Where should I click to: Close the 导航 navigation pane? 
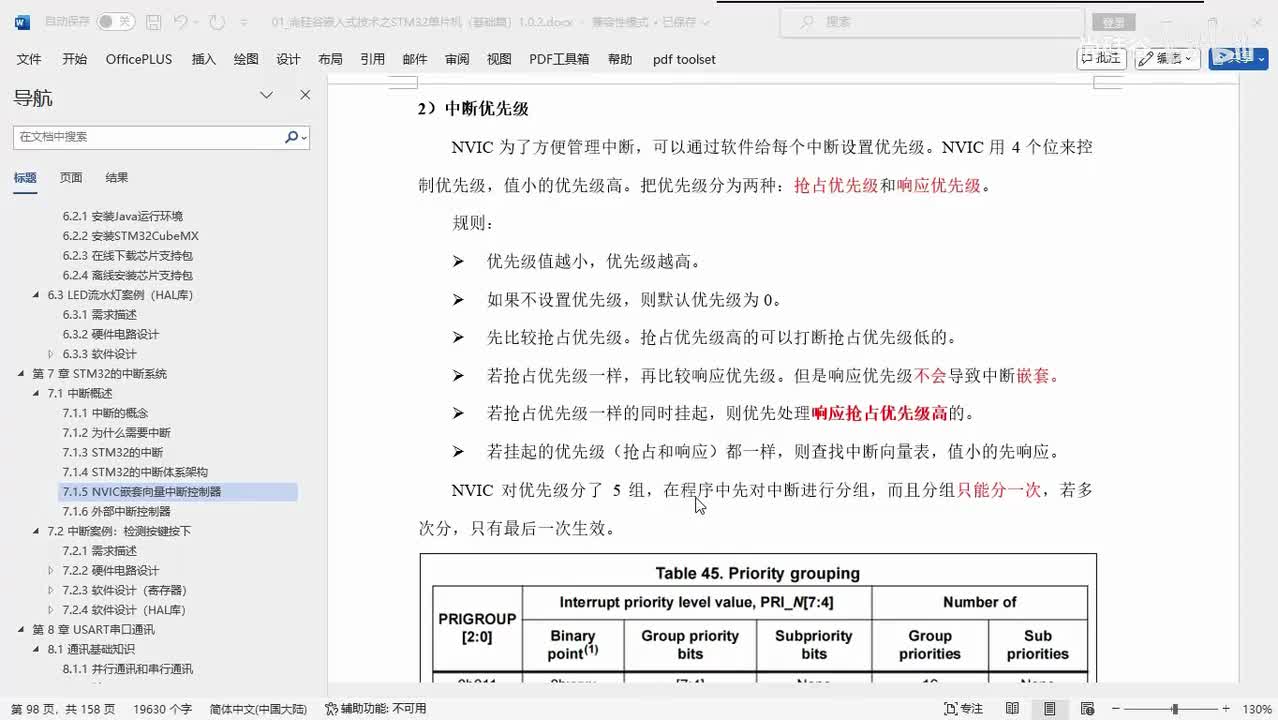pos(305,95)
